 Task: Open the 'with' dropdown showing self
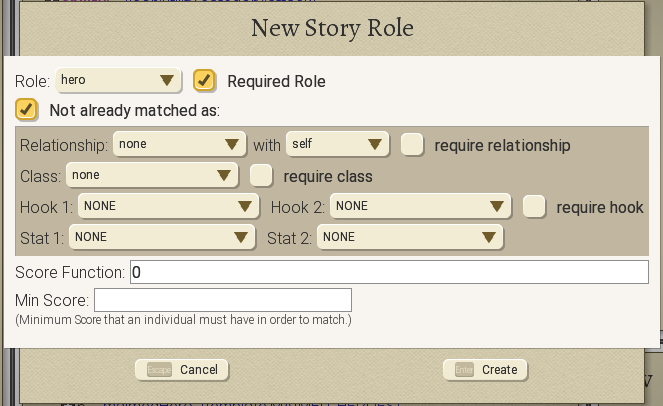(337, 144)
